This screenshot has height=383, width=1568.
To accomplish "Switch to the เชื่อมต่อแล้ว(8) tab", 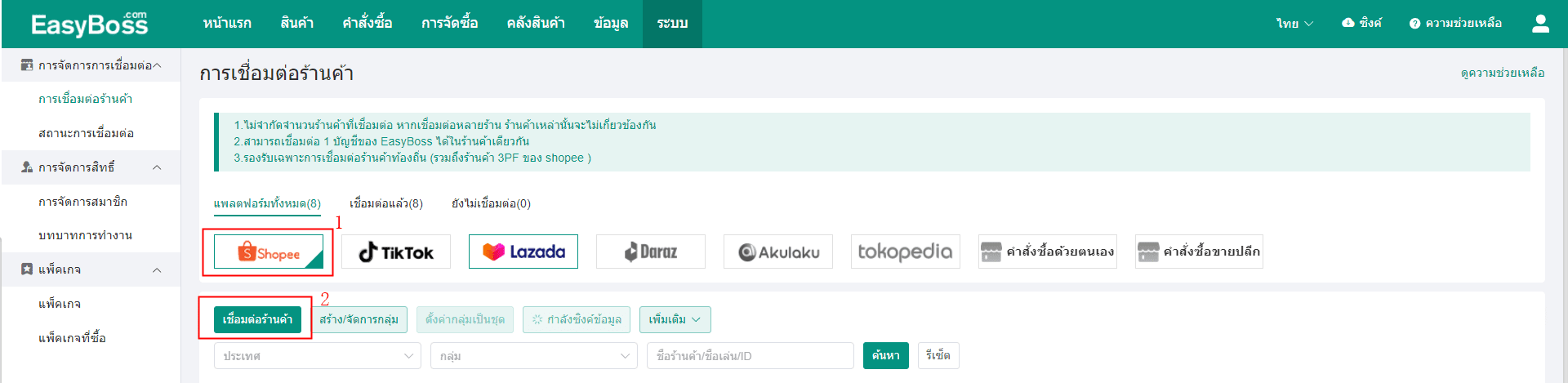I will click(386, 203).
